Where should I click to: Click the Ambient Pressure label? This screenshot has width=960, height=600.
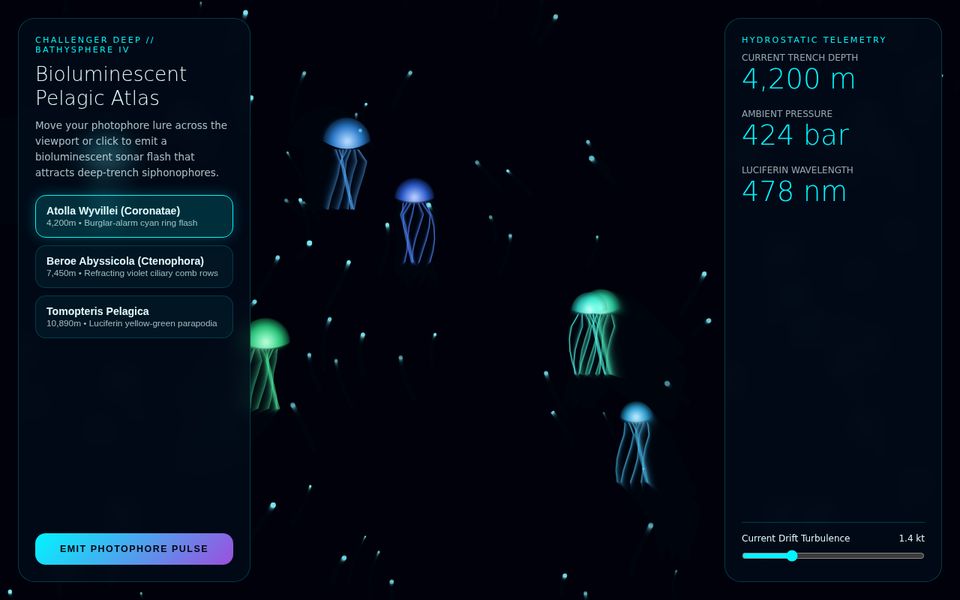787,113
